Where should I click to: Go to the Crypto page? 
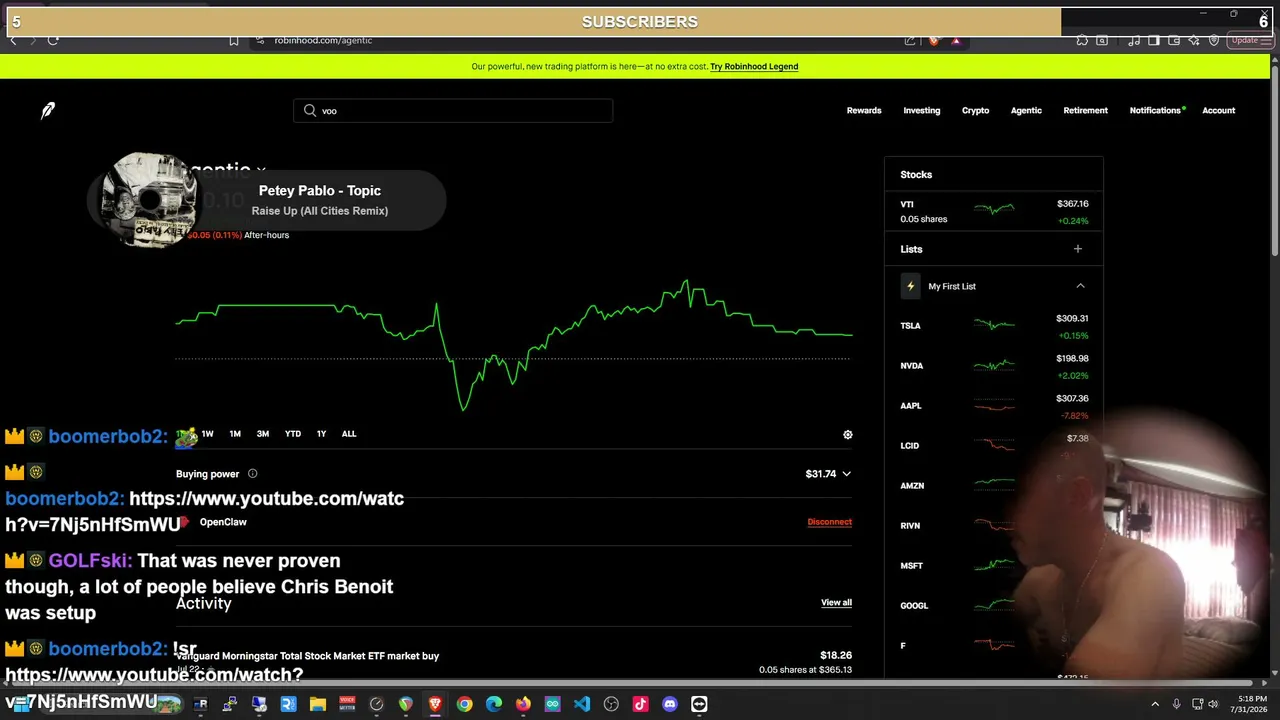976,111
